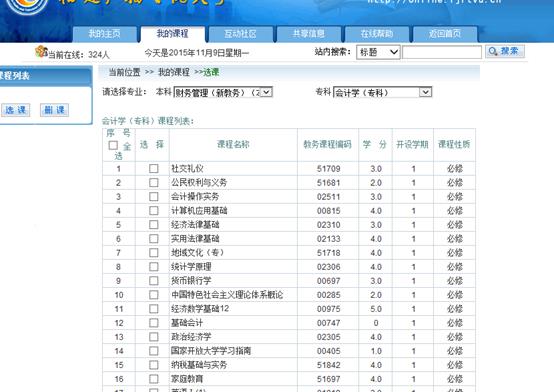Image resolution: width=554 pixels, height=392 pixels.
Task: Check the box for 公民权利与义务
Action: (154, 183)
